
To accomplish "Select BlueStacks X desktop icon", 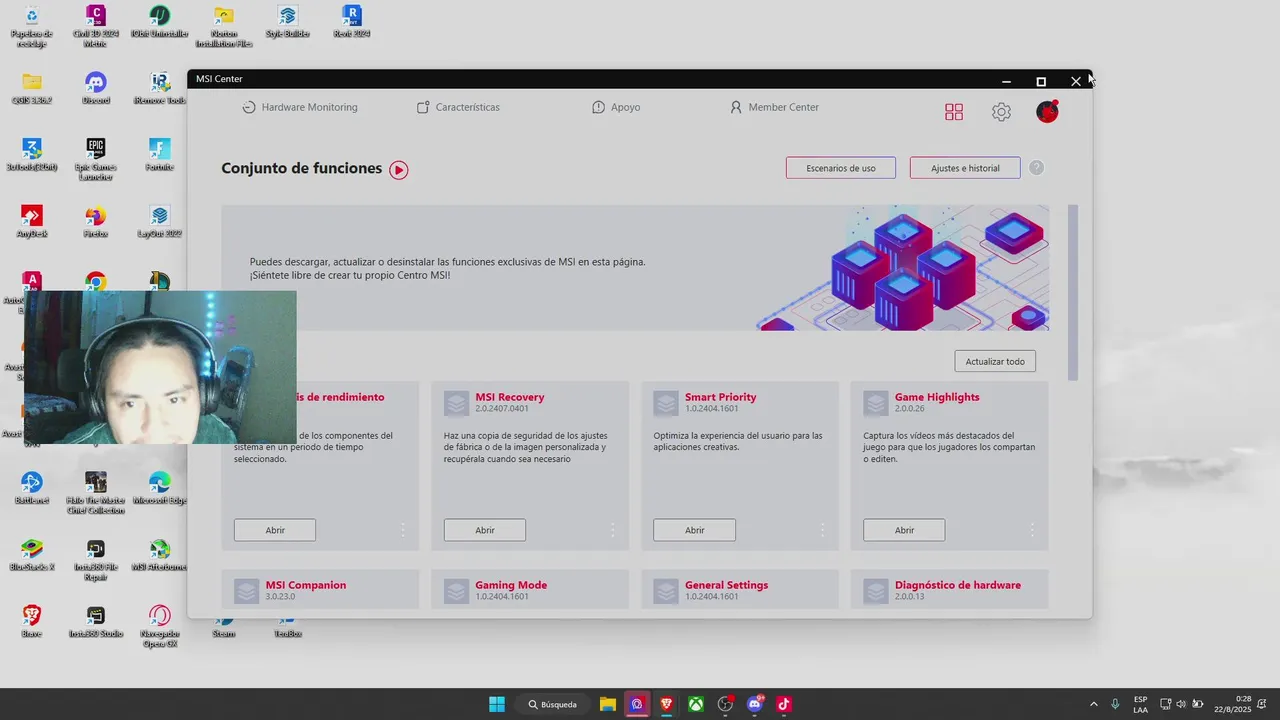I will pos(32,554).
